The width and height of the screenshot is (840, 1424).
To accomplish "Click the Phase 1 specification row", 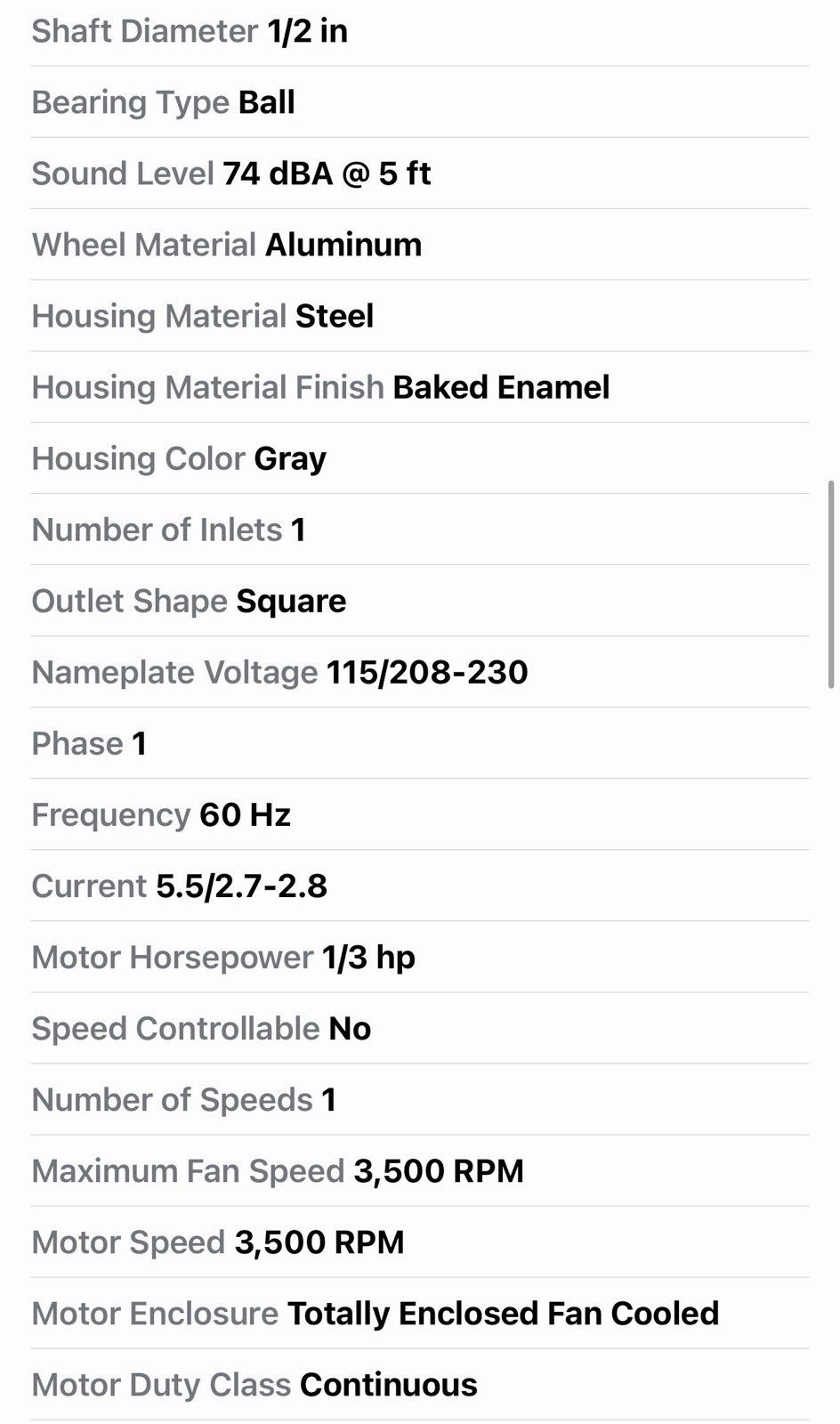I will coord(420,743).
